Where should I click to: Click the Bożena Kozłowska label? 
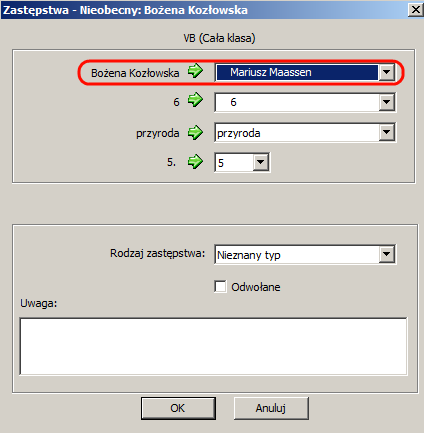point(135,73)
